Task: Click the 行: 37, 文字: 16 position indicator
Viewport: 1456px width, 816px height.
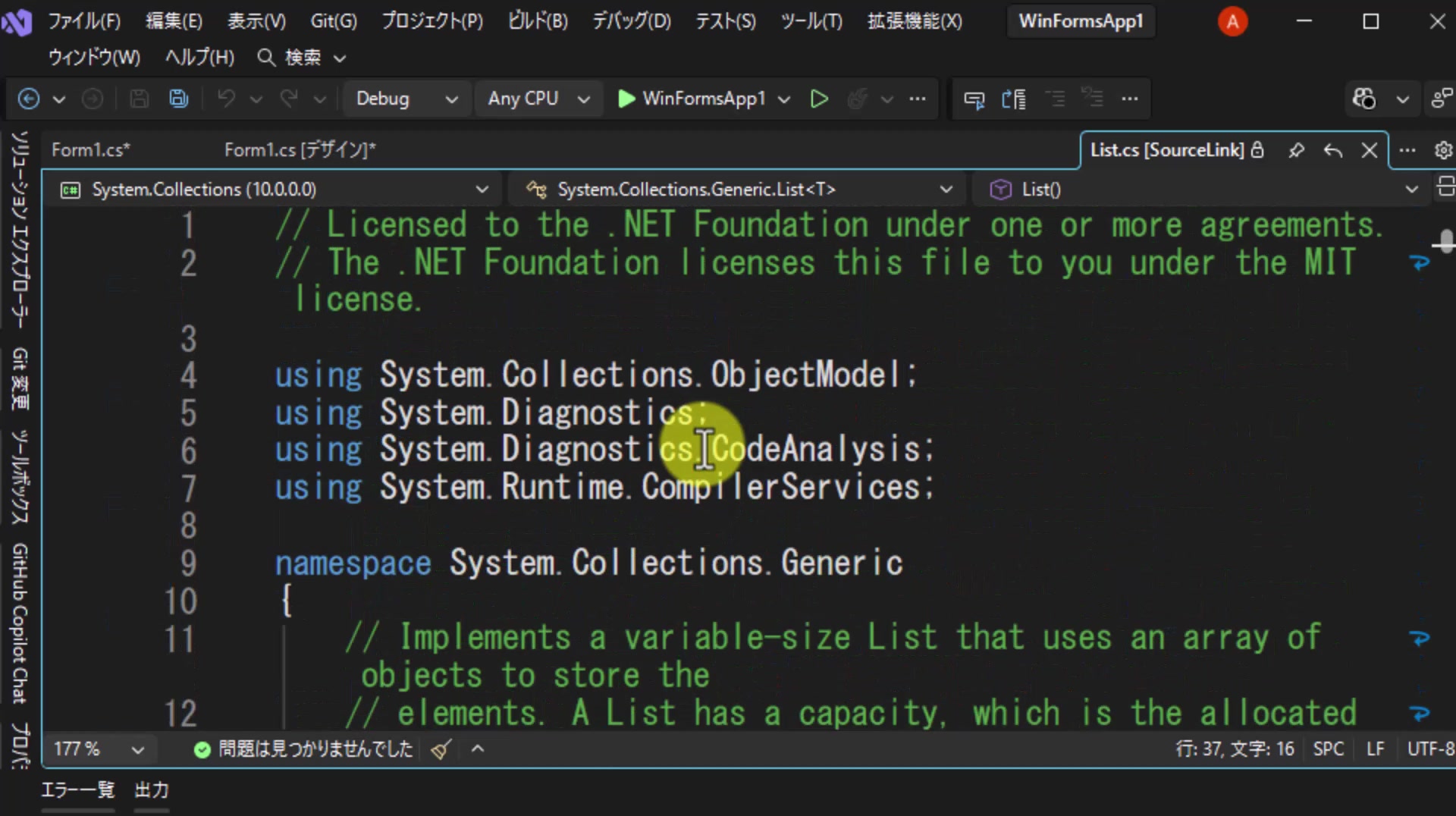Action: tap(1235, 749)
